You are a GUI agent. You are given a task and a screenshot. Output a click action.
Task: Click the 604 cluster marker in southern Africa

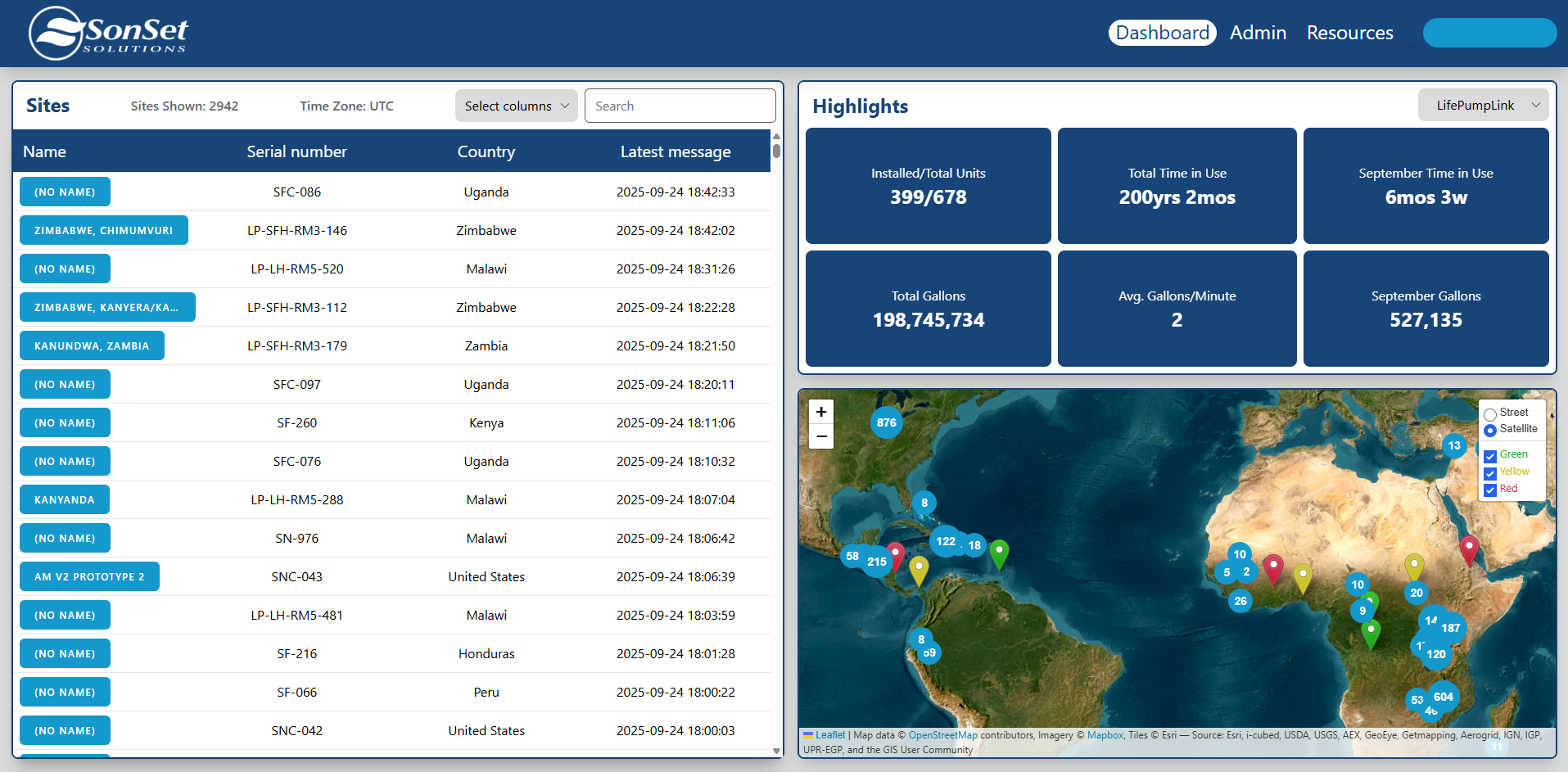pyautogui.click(x=1443, y=697)
